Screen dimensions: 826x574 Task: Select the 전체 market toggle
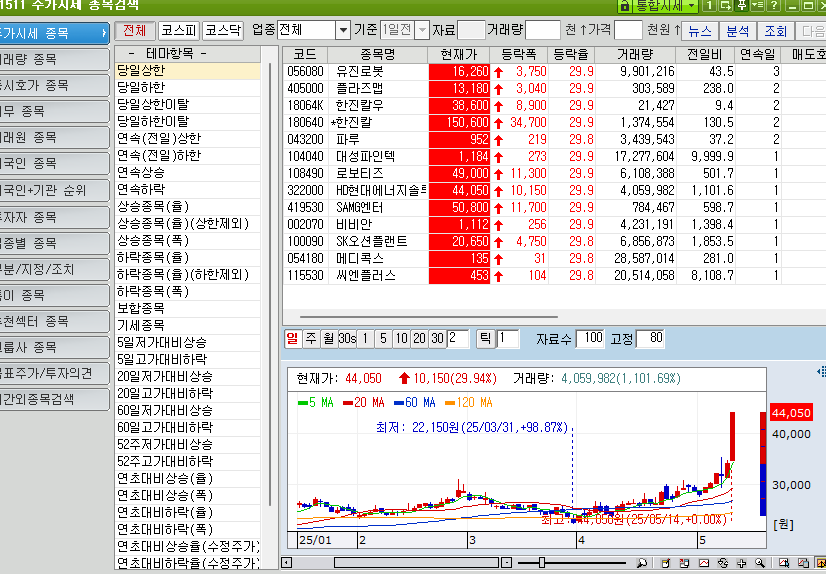pyautogui.click(x=135, y=30)
